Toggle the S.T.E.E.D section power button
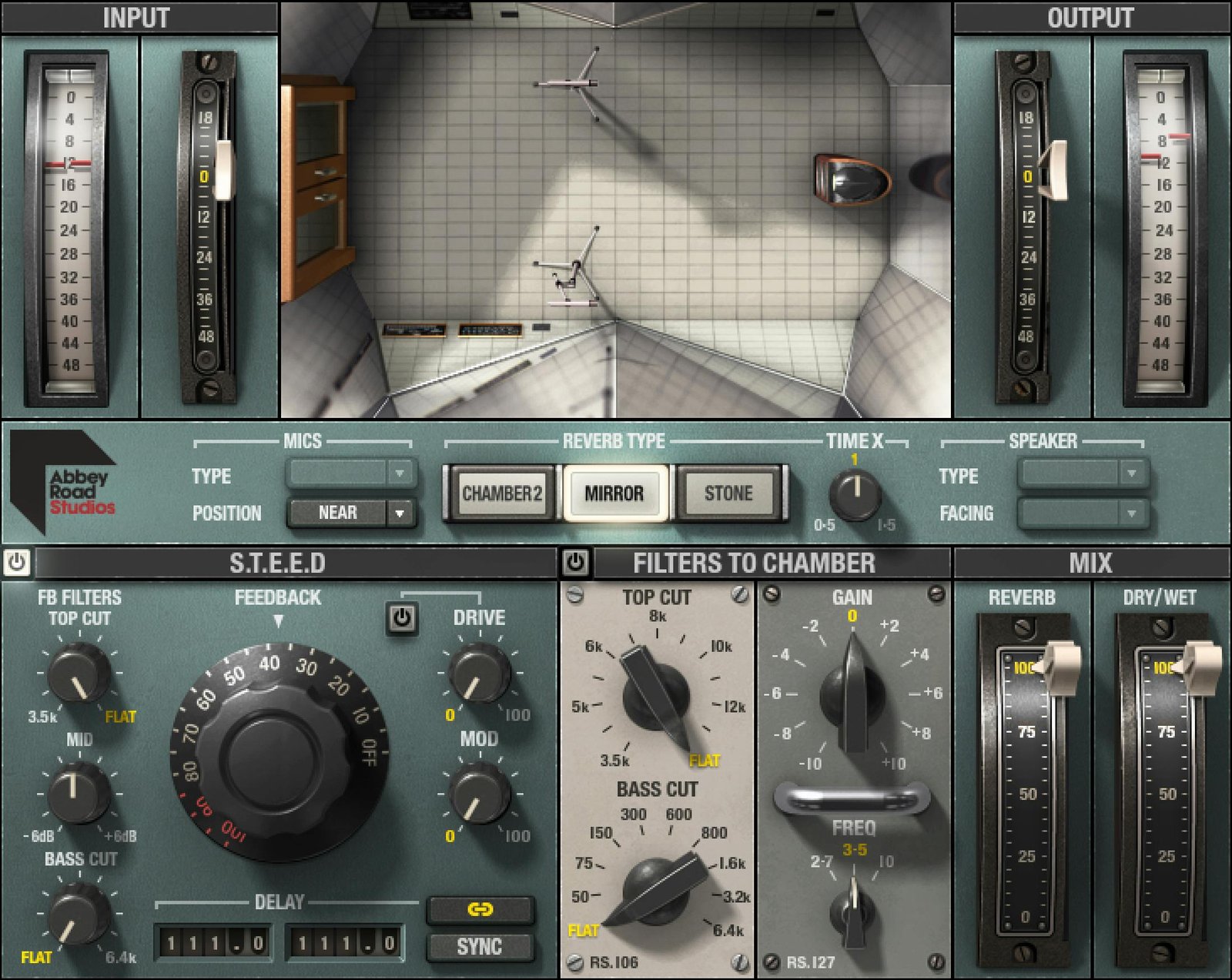 point(17,563)
